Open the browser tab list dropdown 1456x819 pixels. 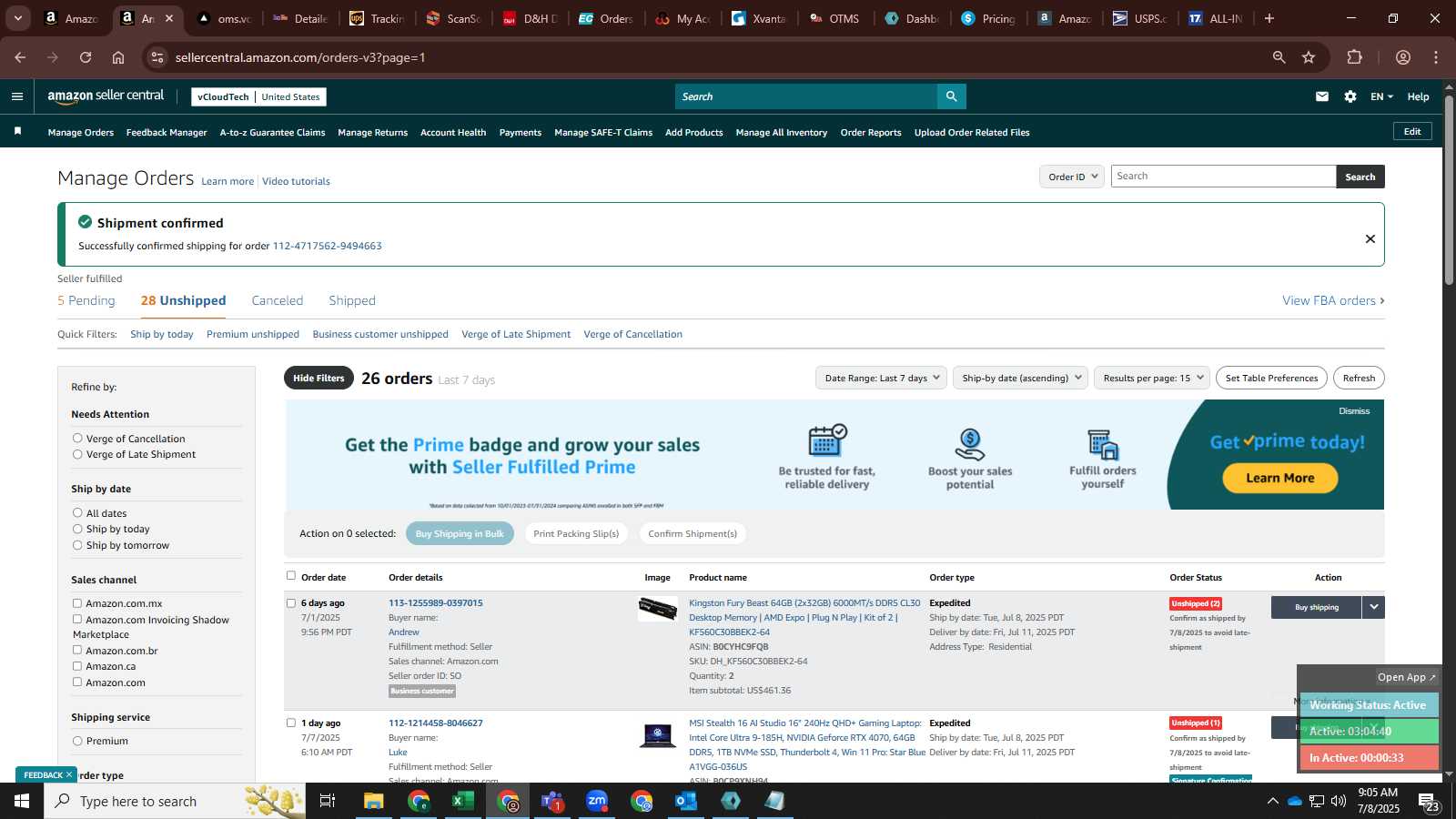click(x=17, y=18)
